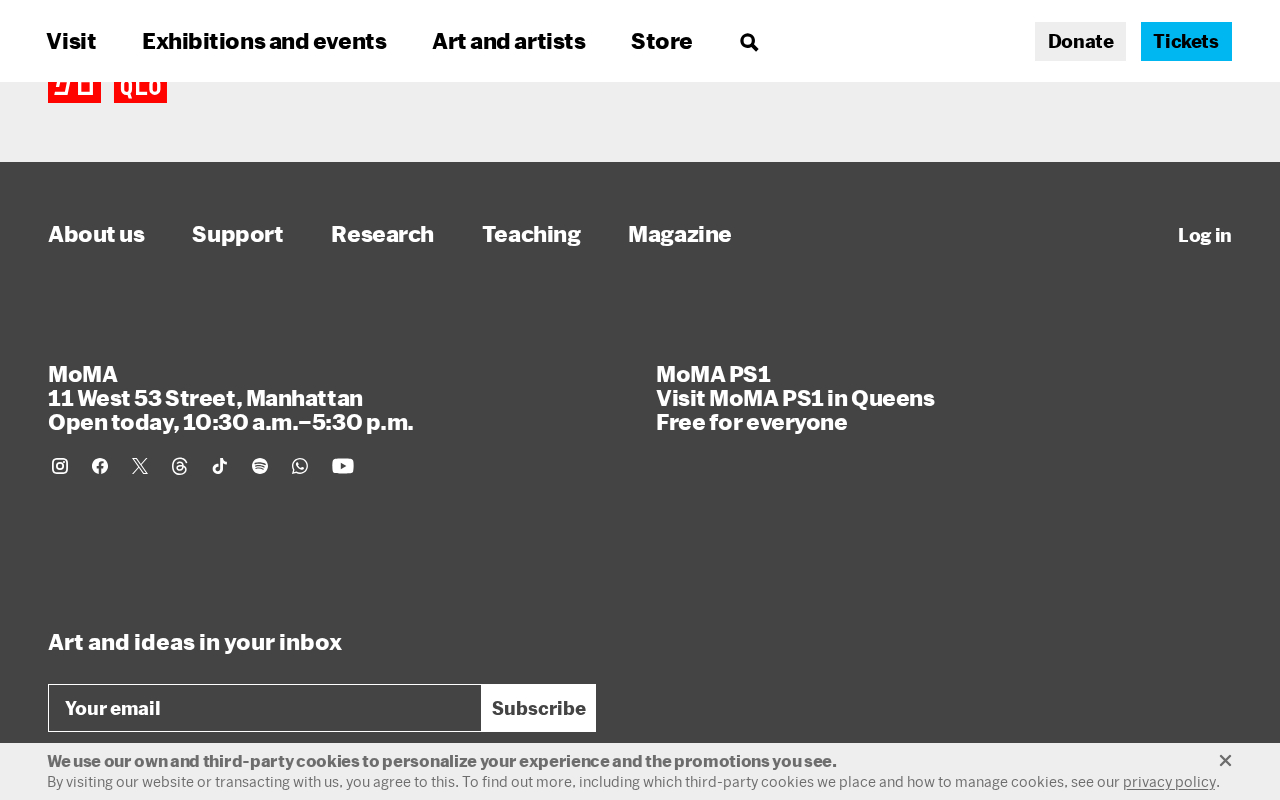Open the X (Twitter) icon link
This screenshot has height=800, width=1280.
pyautogui.click(x=140, y=466)
